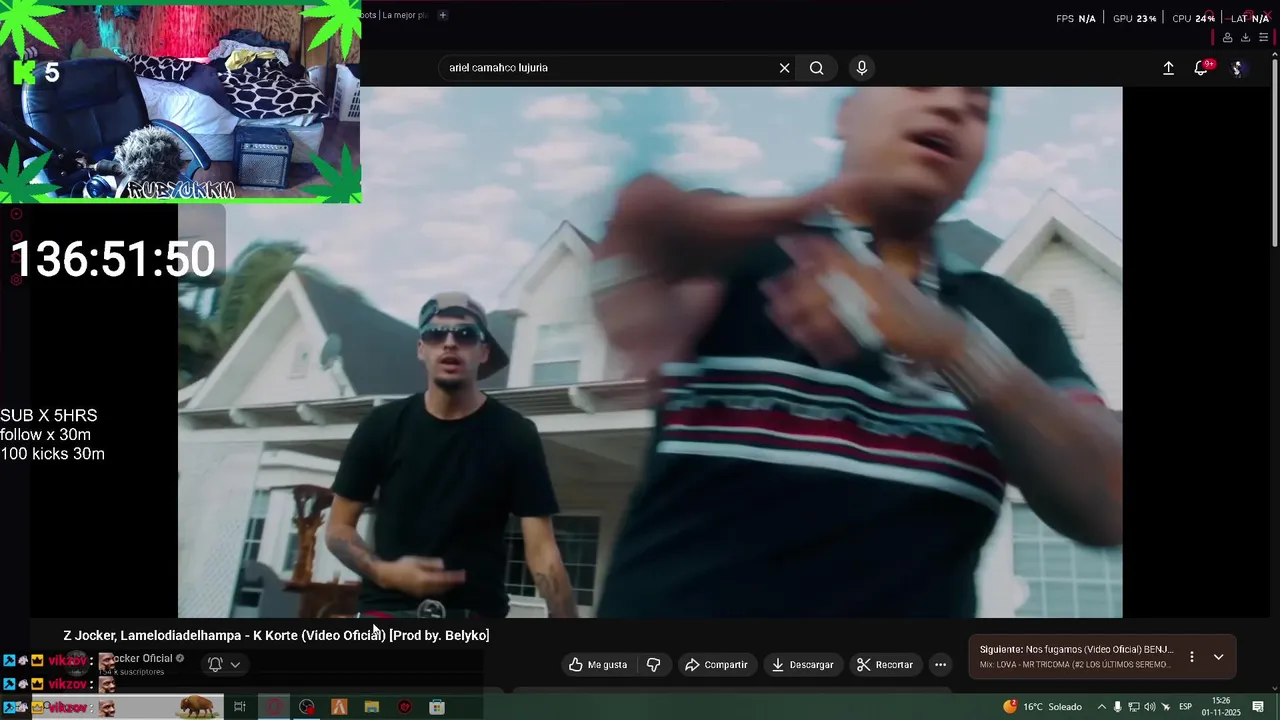Start voice search with microphone icon
This screenshot has height=720, width=1280.
[862, 68]
